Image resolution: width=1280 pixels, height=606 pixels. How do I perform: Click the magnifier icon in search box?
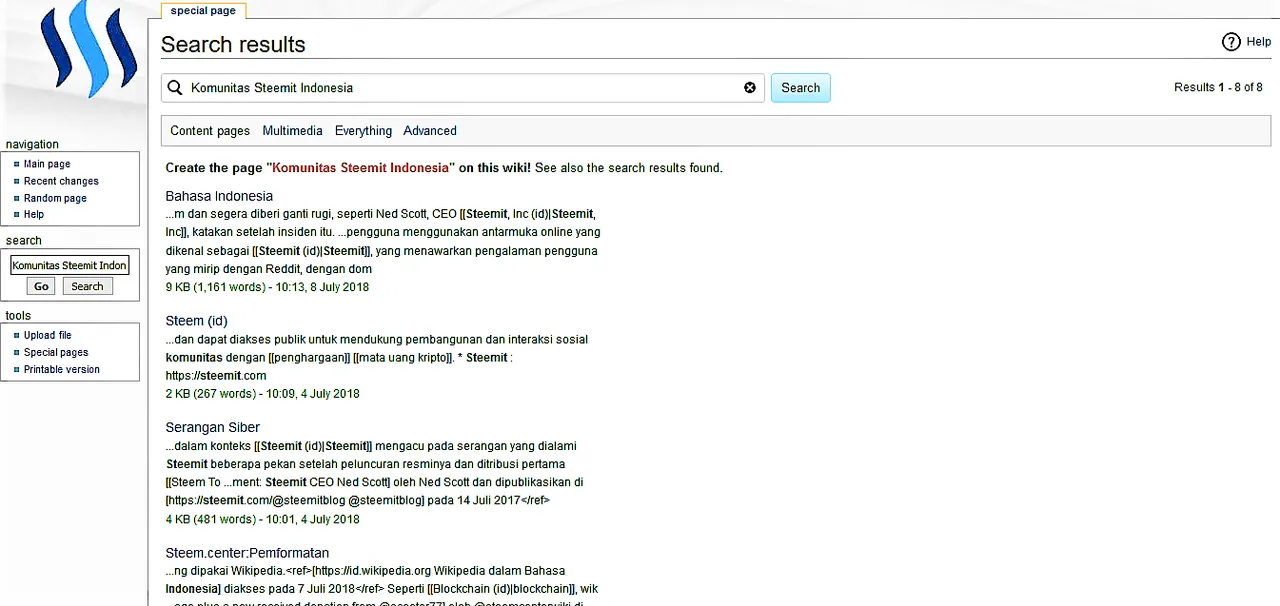point(175,88)
